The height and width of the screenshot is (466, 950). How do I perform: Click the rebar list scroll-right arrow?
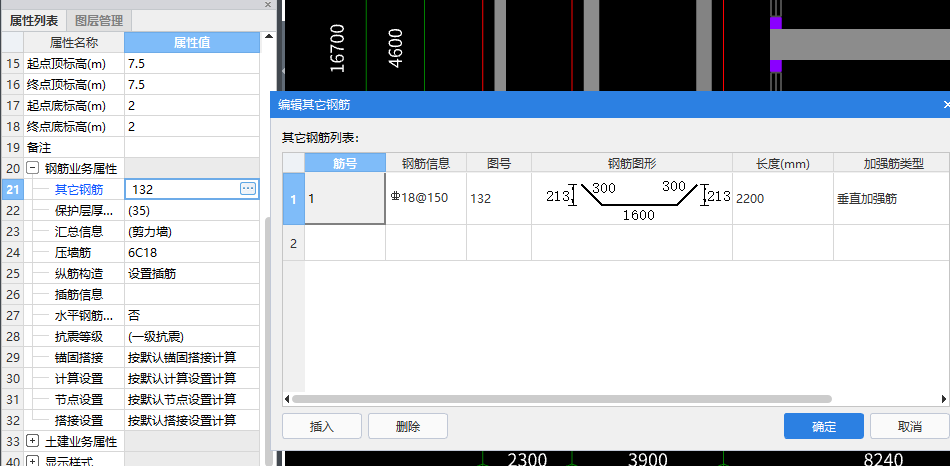tap(943, 399)
